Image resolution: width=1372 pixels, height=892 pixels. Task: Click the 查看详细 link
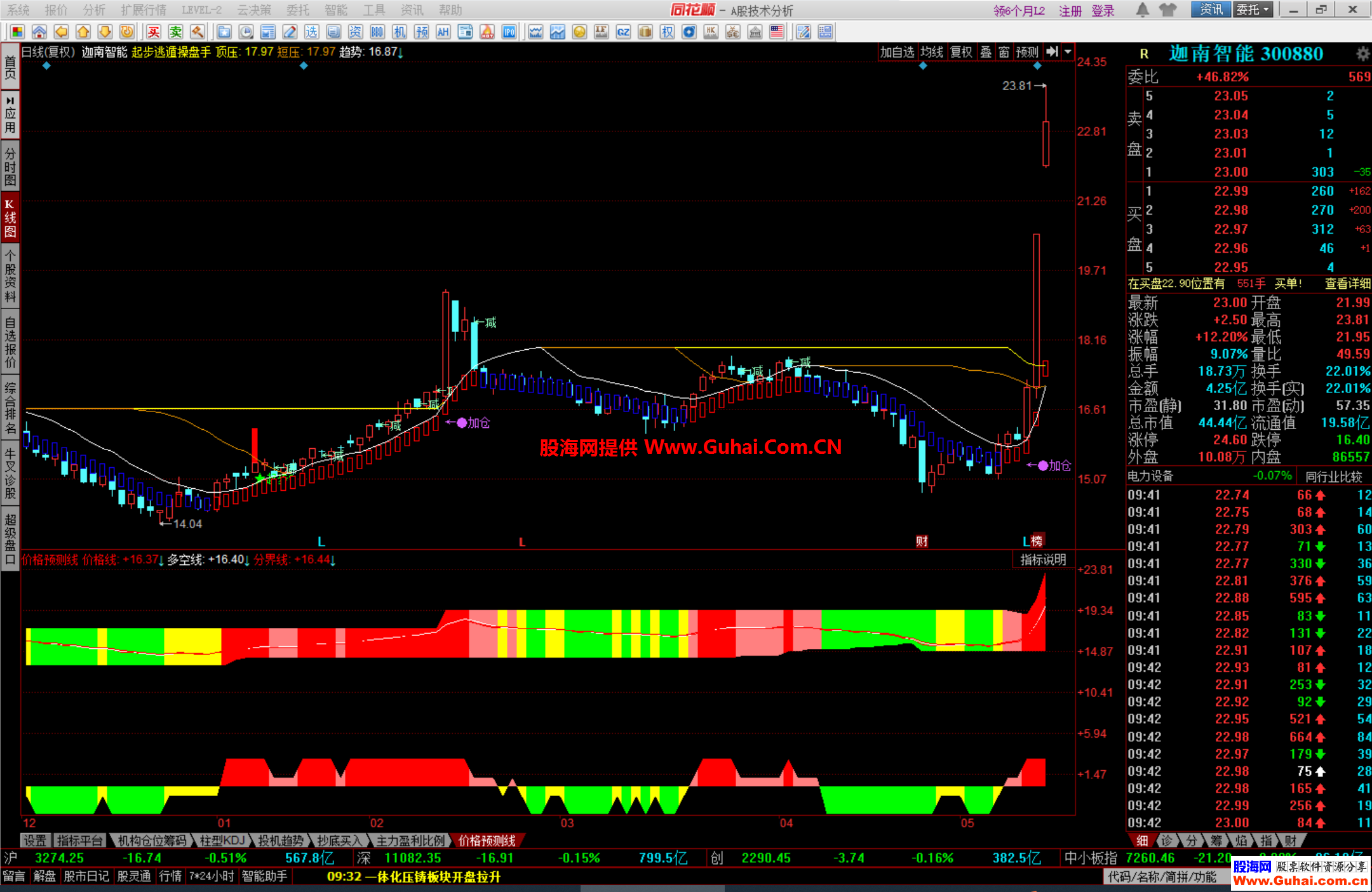click(x=1347, y=283)
